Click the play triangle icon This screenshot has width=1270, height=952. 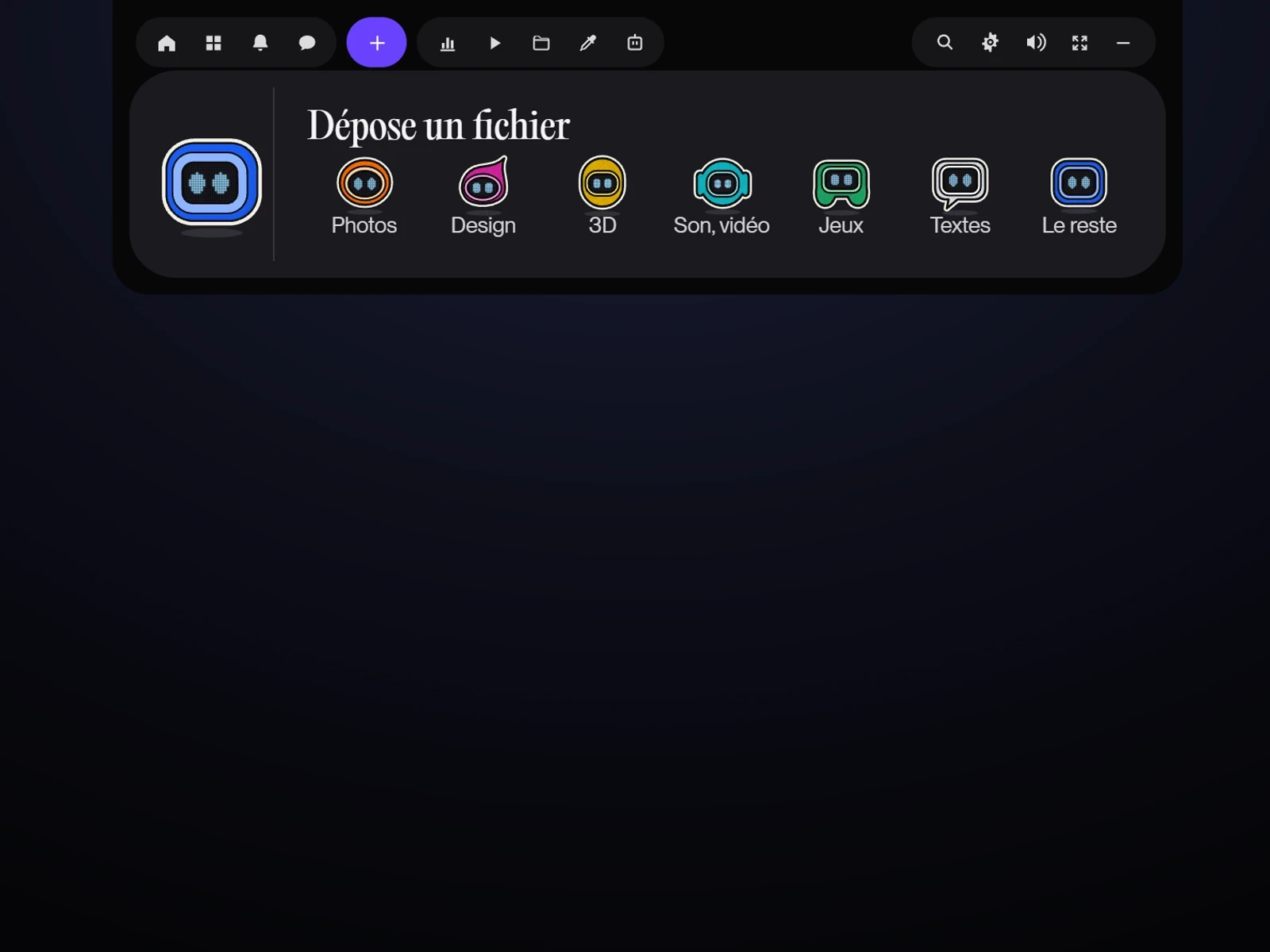(x=495, y=43)
